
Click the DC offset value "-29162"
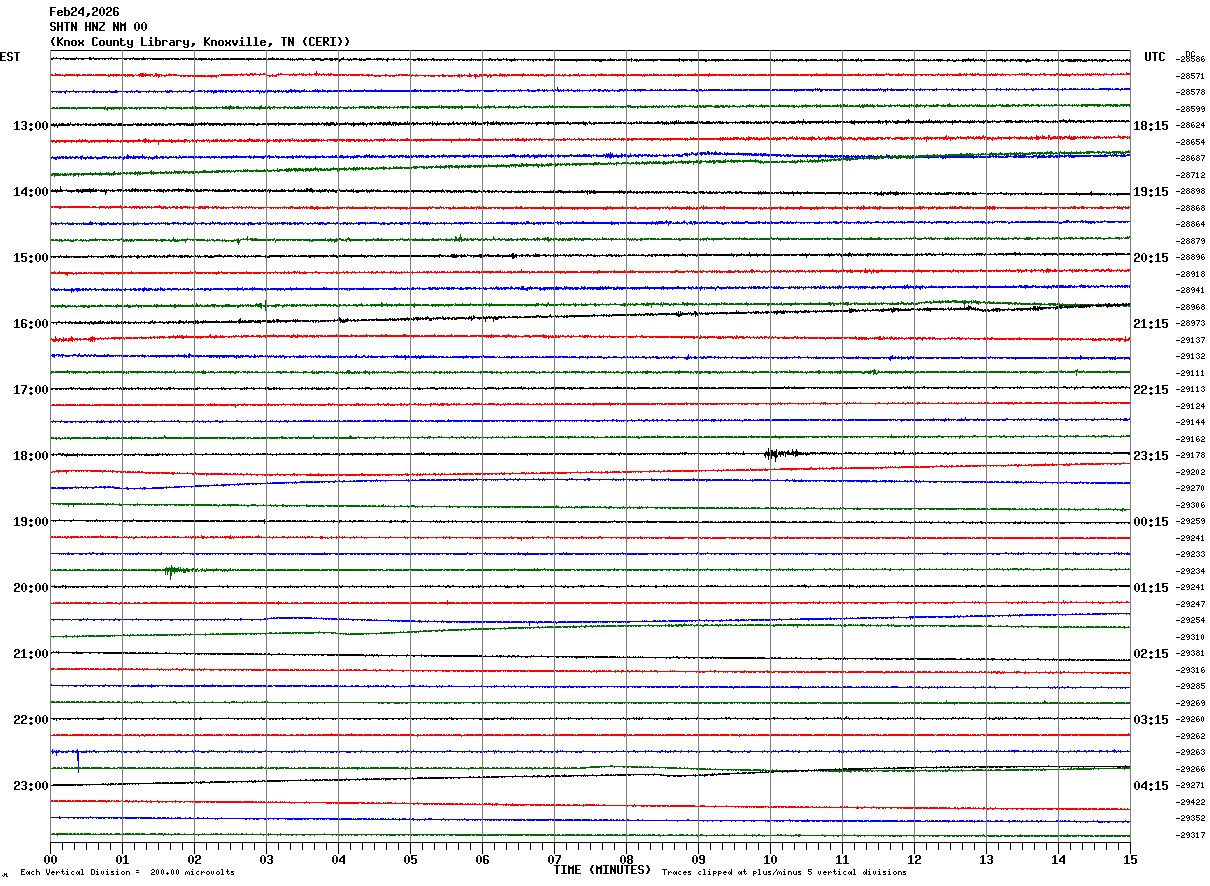[1191, 439]
